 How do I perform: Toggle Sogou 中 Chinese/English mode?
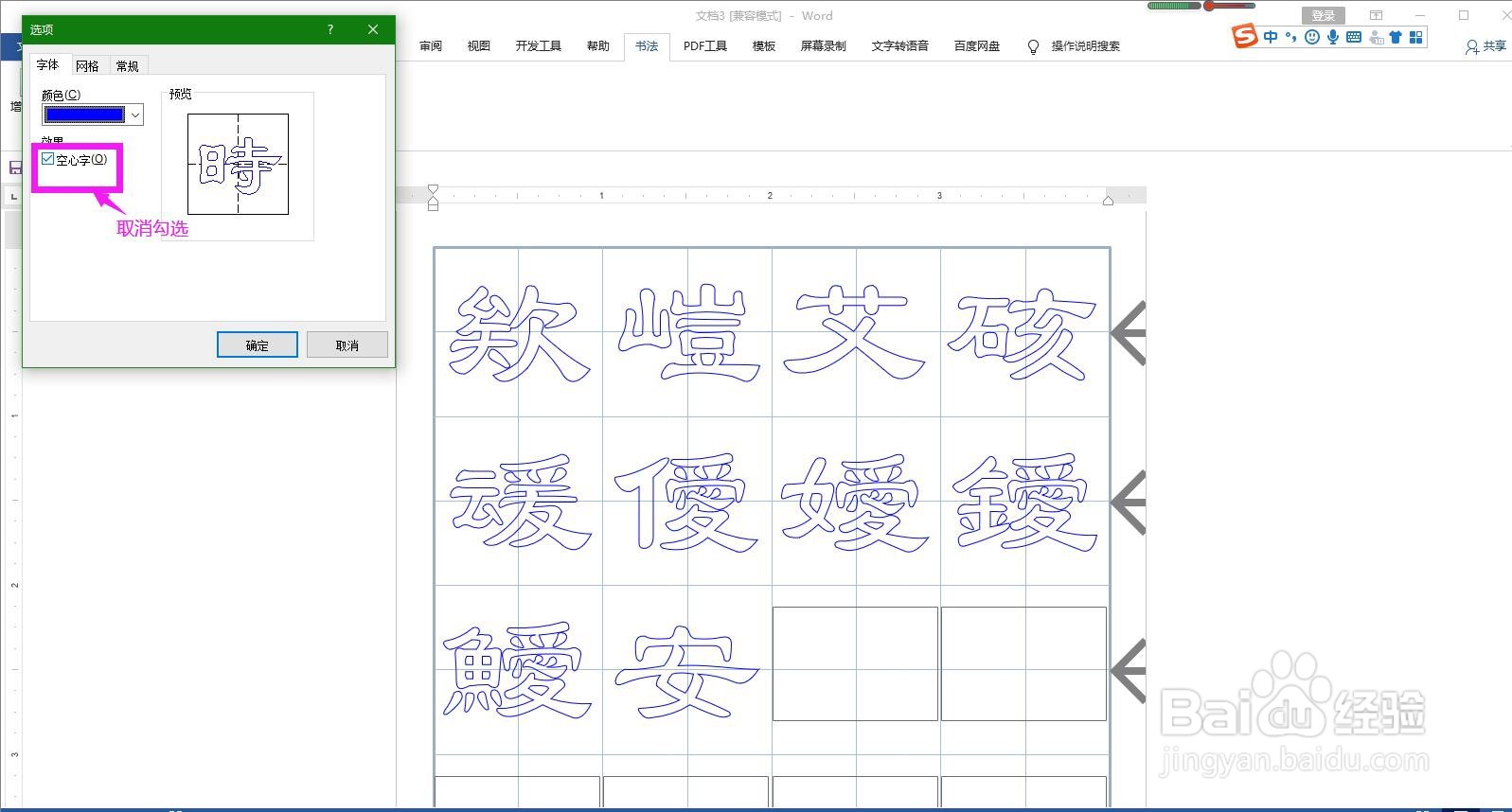pyautogui.click(x=1271, y=37)
